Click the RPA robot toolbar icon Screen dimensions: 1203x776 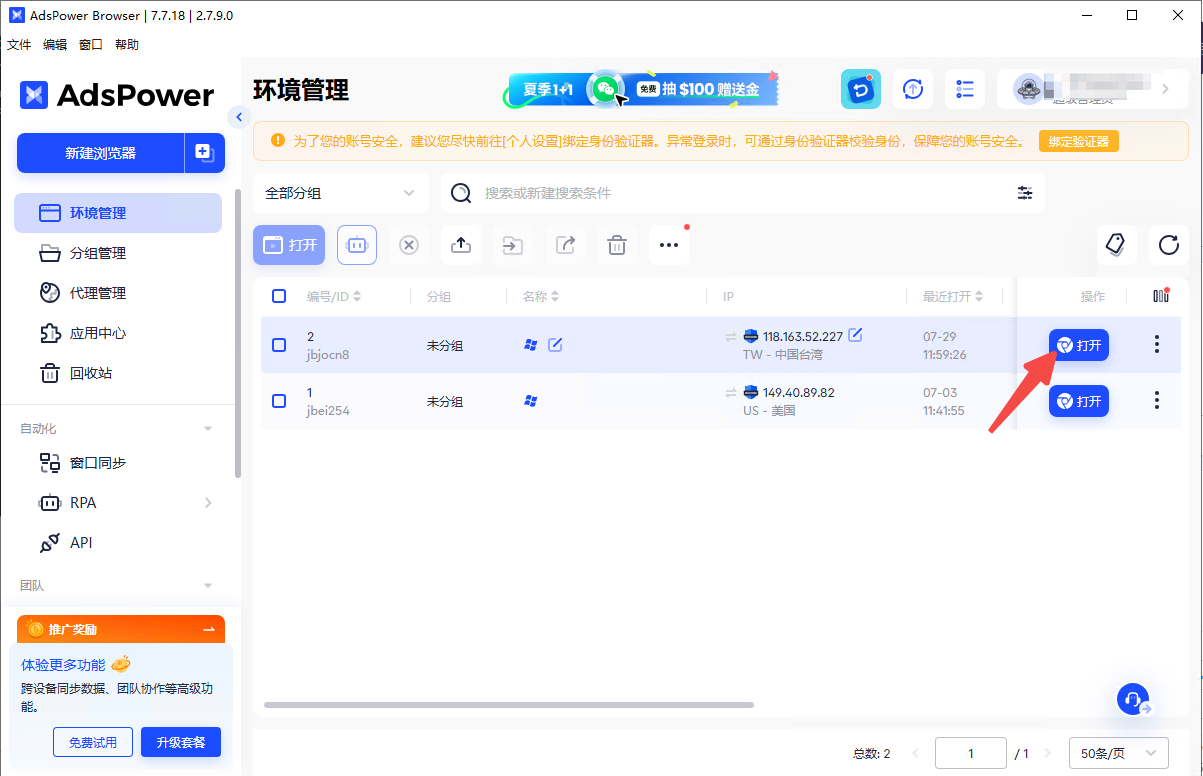click(x=357, y=245)
